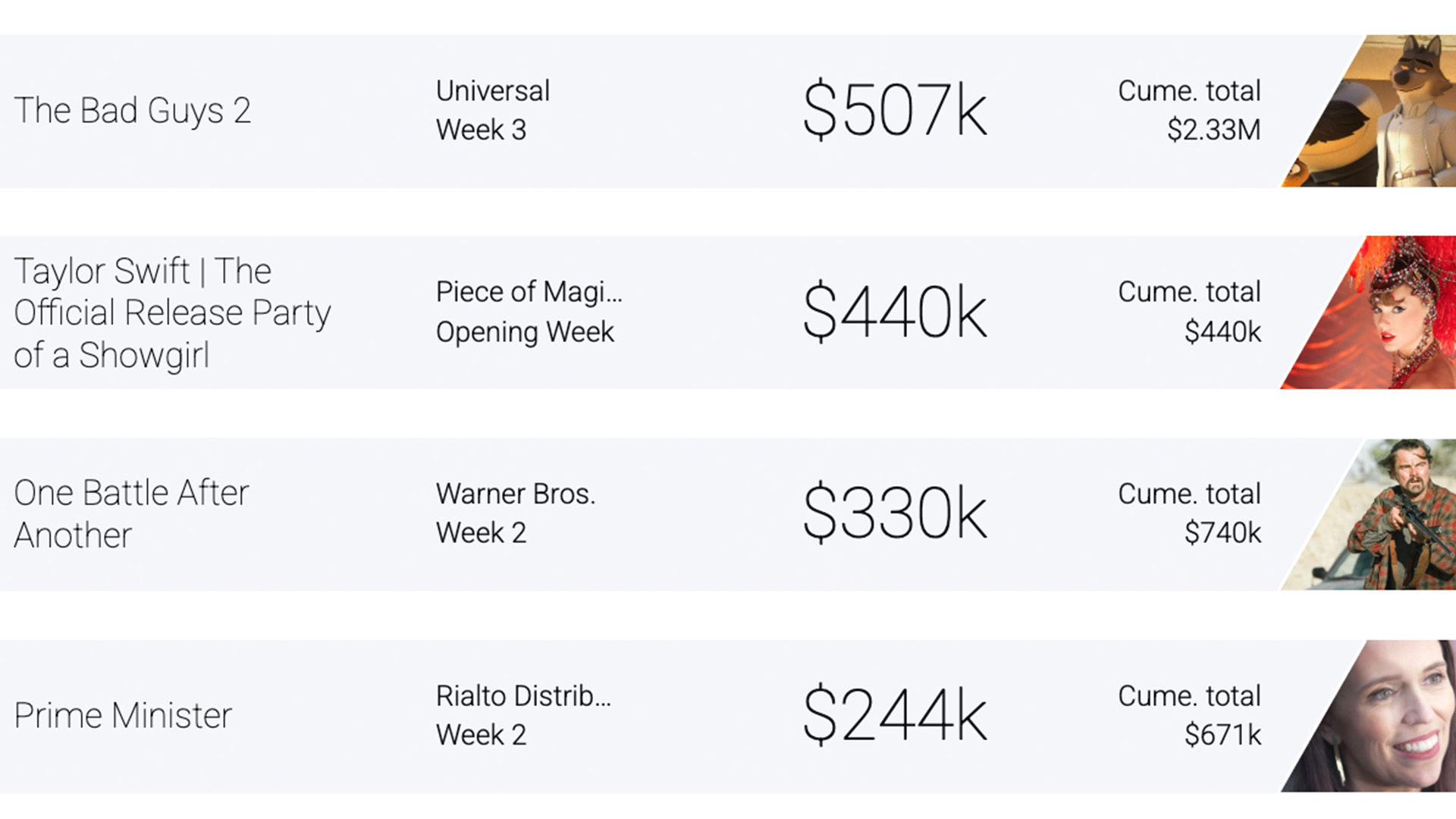Select the 'Prime Minister' film title
1456x819 pixels.
click(x=123, y=716)
